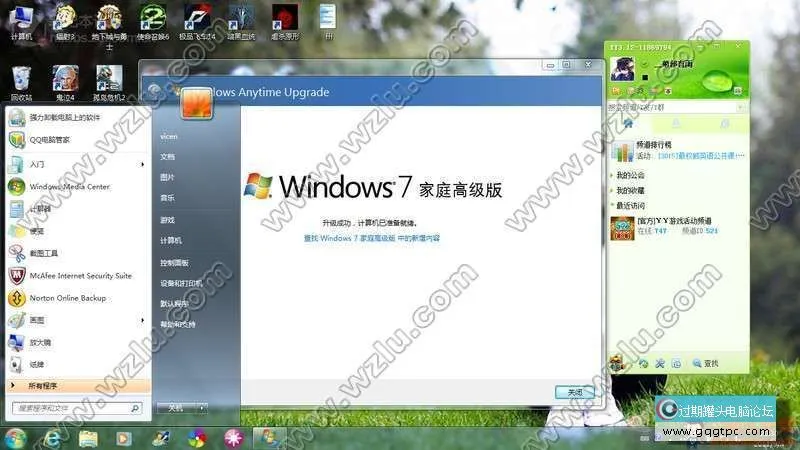This screenshot has height=450, width=800.
Task: Open 计算器 Calculator in the Start menu
Action: click(77, 209)
